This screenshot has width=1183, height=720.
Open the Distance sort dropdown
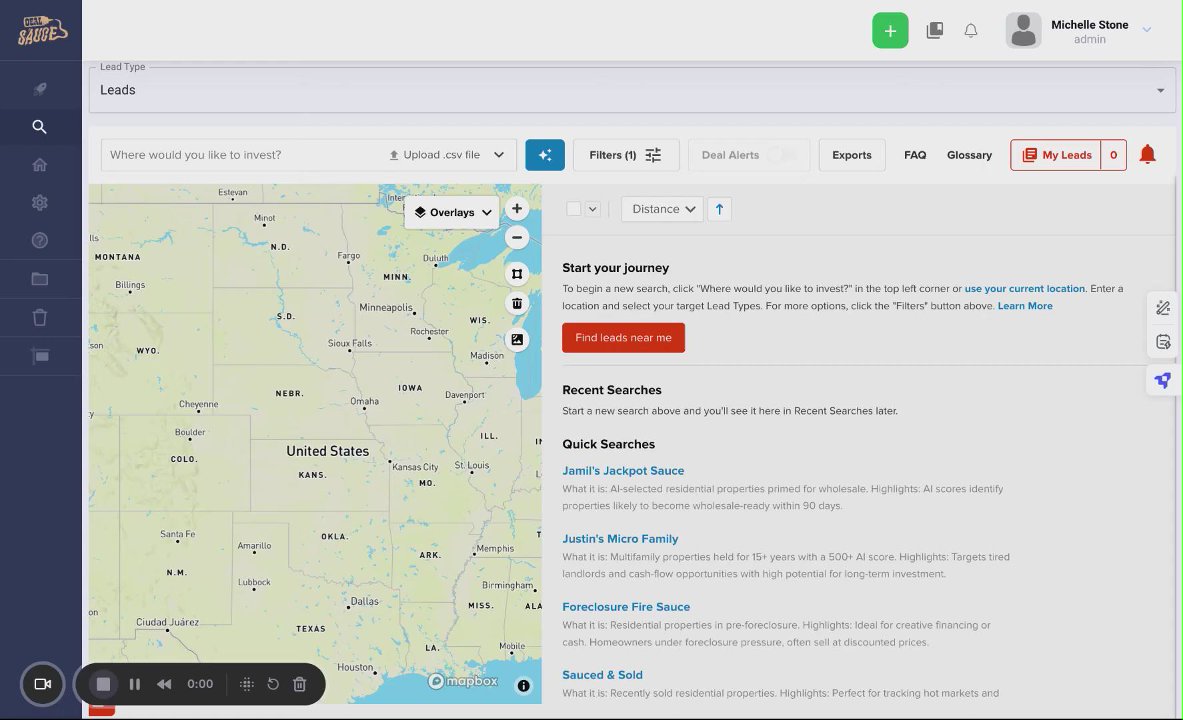[662, 209]
